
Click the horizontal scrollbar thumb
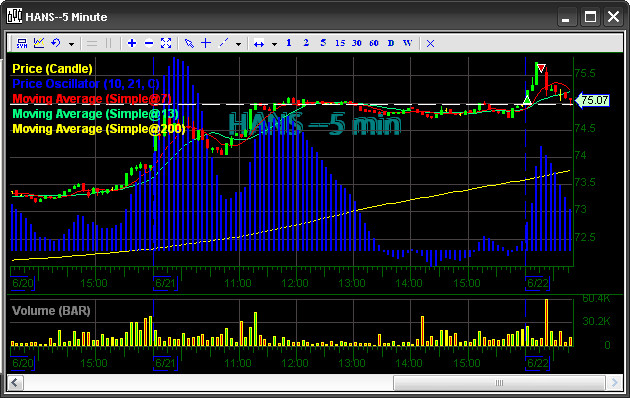click(x=499, y=383)
